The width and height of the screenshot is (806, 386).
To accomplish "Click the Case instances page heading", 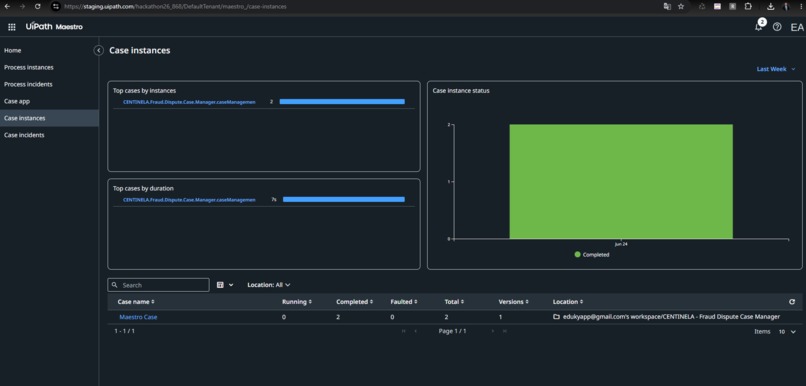I will point(140,50).
